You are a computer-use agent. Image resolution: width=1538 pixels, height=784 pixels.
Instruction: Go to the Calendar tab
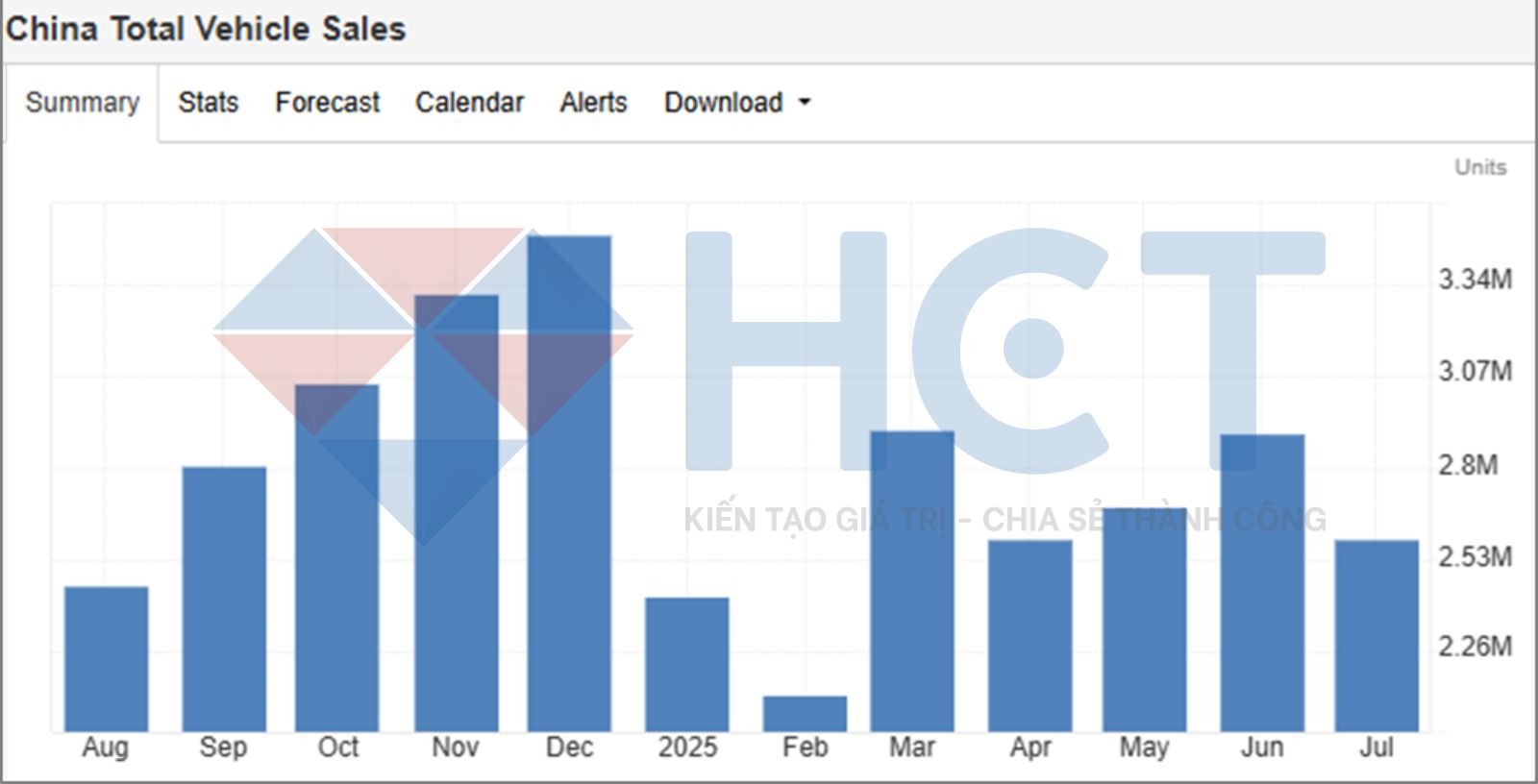[469, 103]
